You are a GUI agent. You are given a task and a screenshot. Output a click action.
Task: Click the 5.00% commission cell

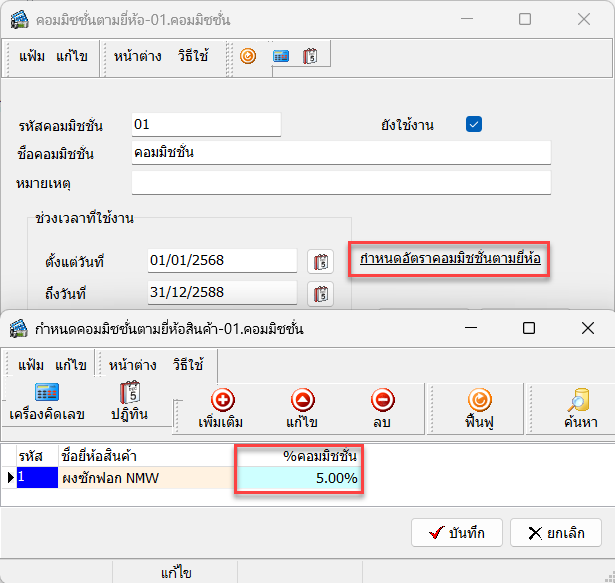click(x=299, y=477)
